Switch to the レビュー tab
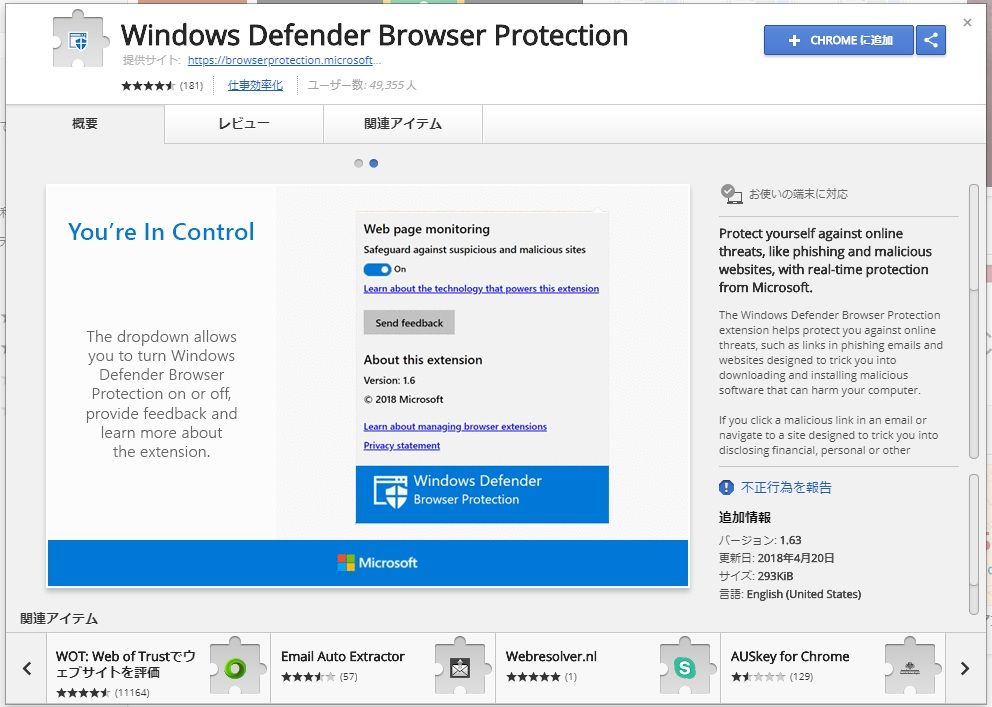The width and height of the screenshot is (992, 707). tap(244, 123)
